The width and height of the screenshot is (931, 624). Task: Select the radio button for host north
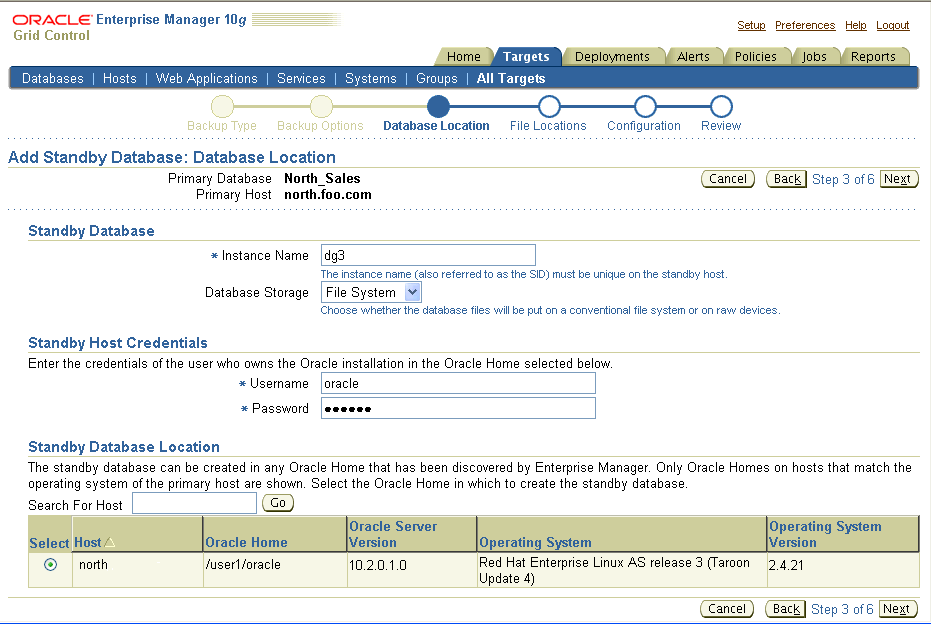51,565
